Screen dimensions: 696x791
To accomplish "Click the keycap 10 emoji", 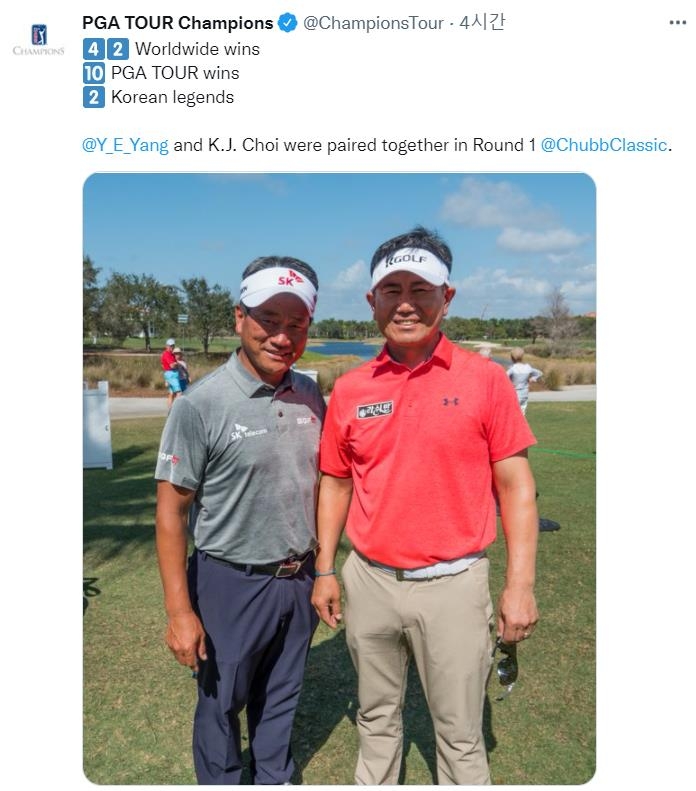I will click(x=94, y=73).
